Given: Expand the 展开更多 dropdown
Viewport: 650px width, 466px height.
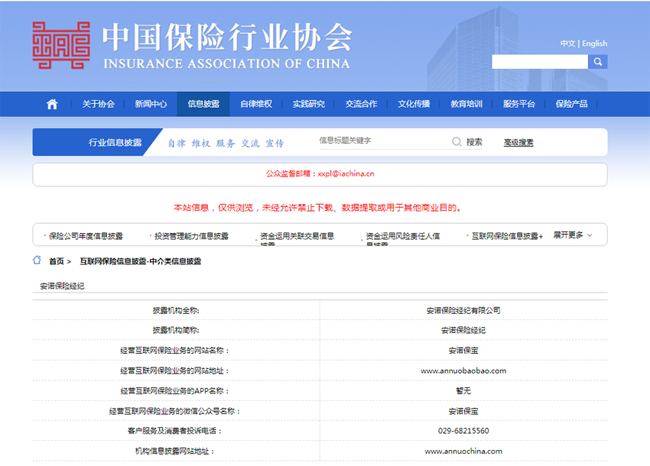Looking at the screenshot, I should click(572, 235).
